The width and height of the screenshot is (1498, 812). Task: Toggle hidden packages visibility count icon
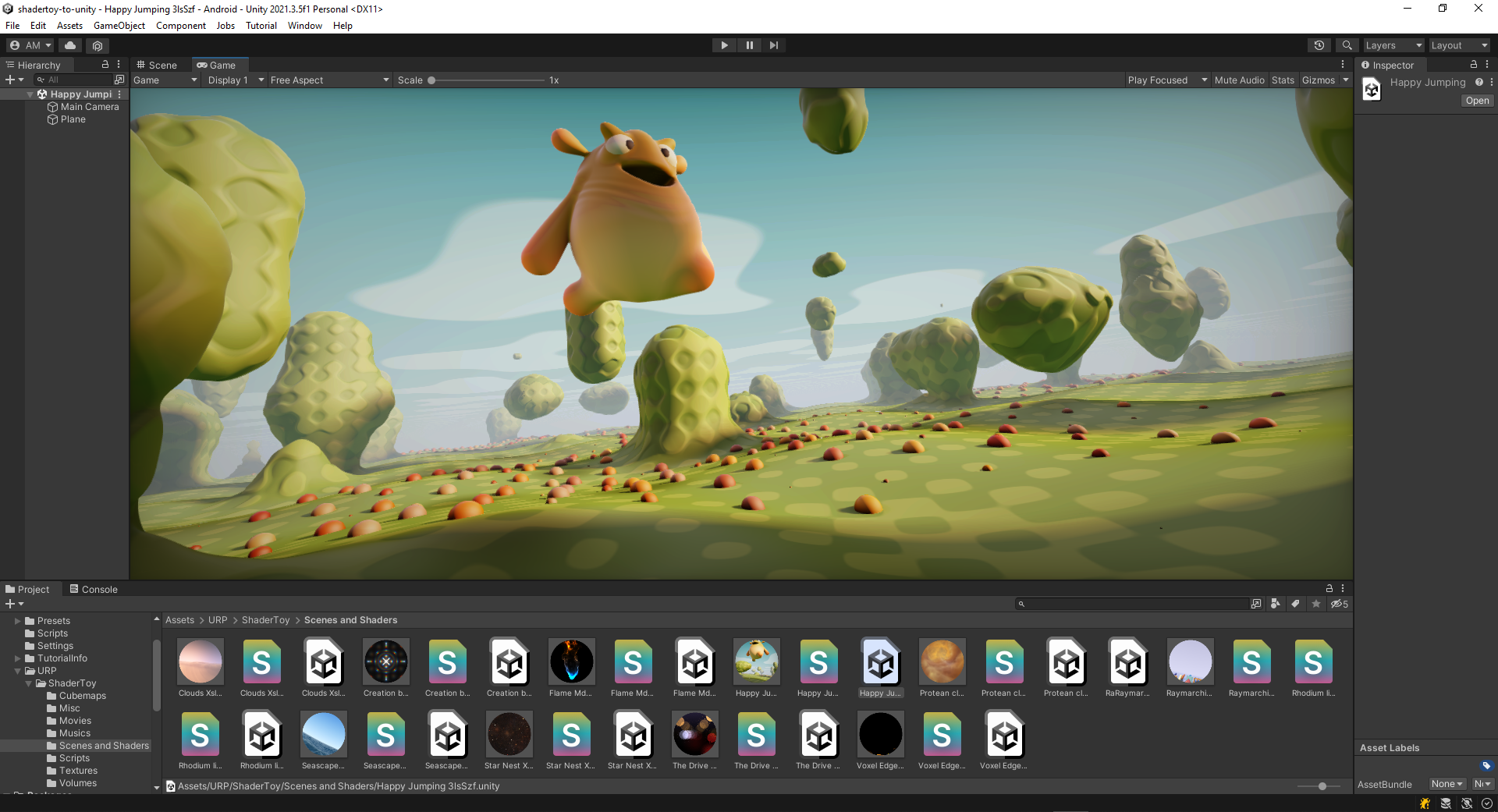[x=1339, y=604]
